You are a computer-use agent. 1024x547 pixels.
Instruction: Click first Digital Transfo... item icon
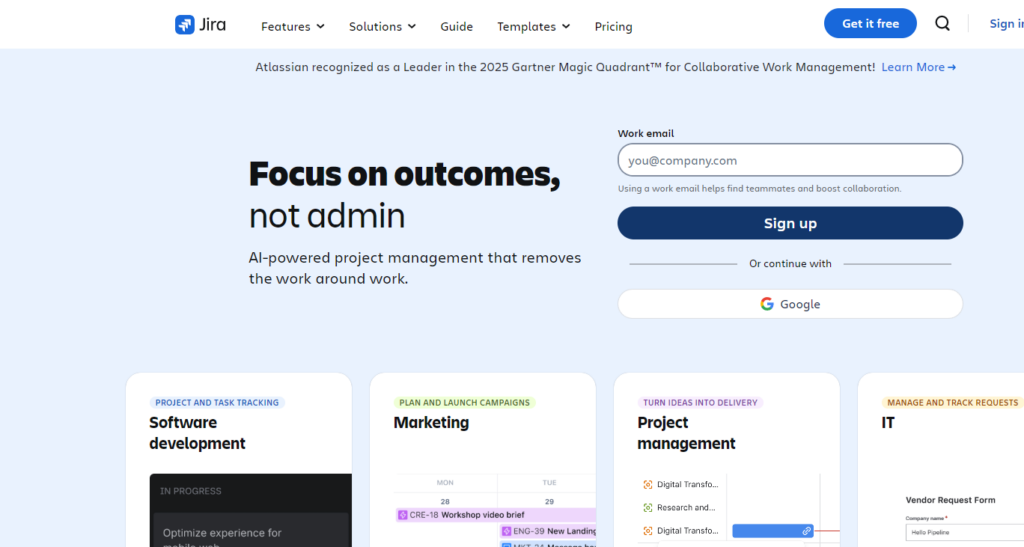coord(648,483)
